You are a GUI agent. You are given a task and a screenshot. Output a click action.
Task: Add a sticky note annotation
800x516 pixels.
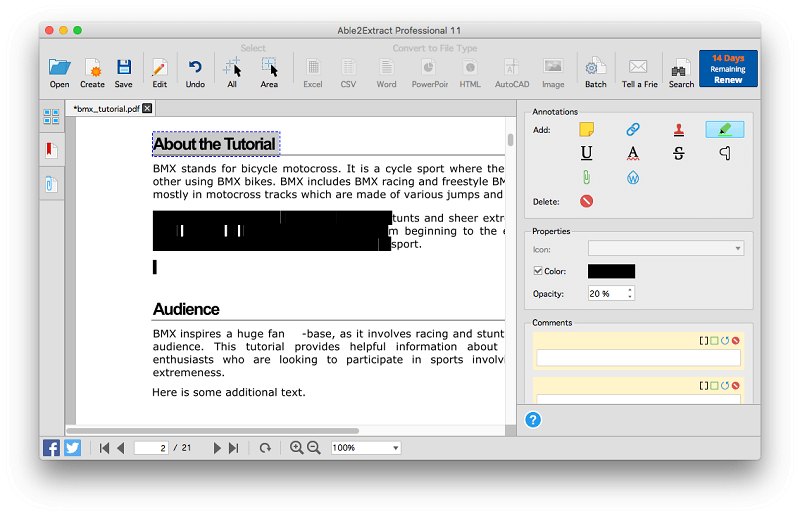tap(586, 129)
